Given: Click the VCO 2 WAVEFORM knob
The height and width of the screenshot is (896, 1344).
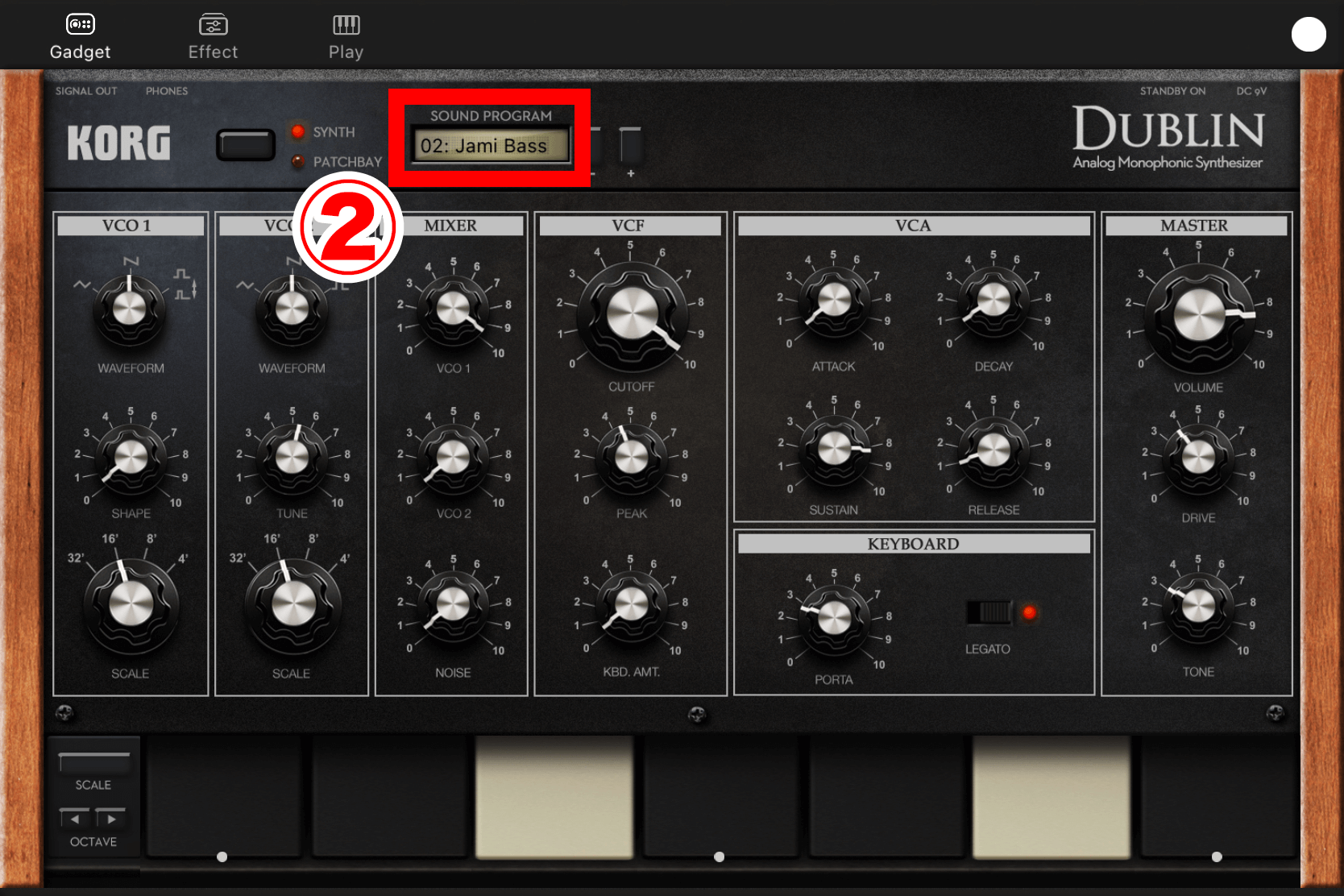Looking at the screenshot, I should point(292,309).
